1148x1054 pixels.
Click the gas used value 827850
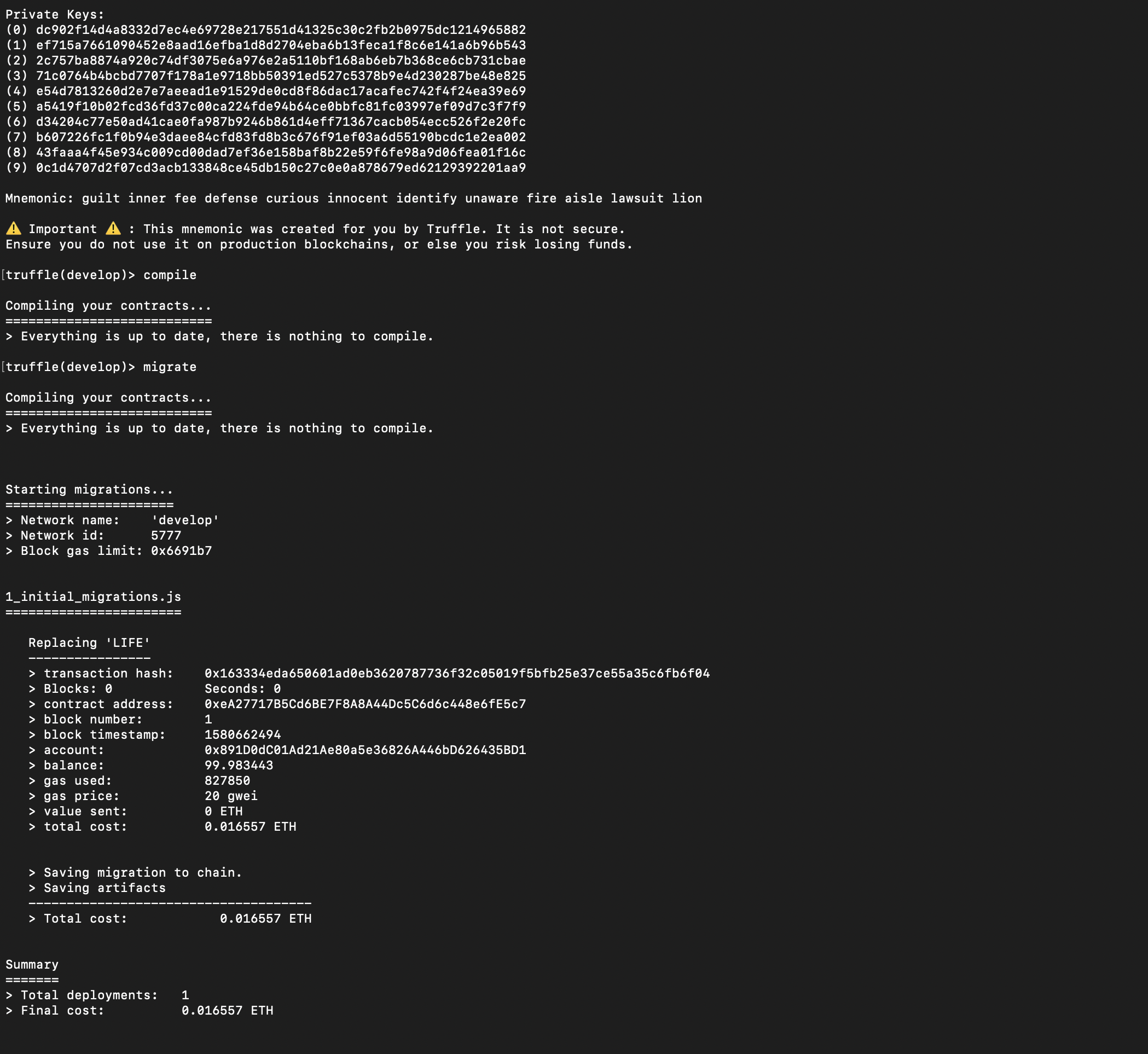coord(227,781)
